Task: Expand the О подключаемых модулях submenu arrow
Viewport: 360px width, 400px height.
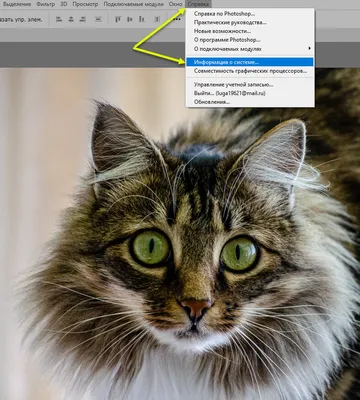Action: [309, 49]
